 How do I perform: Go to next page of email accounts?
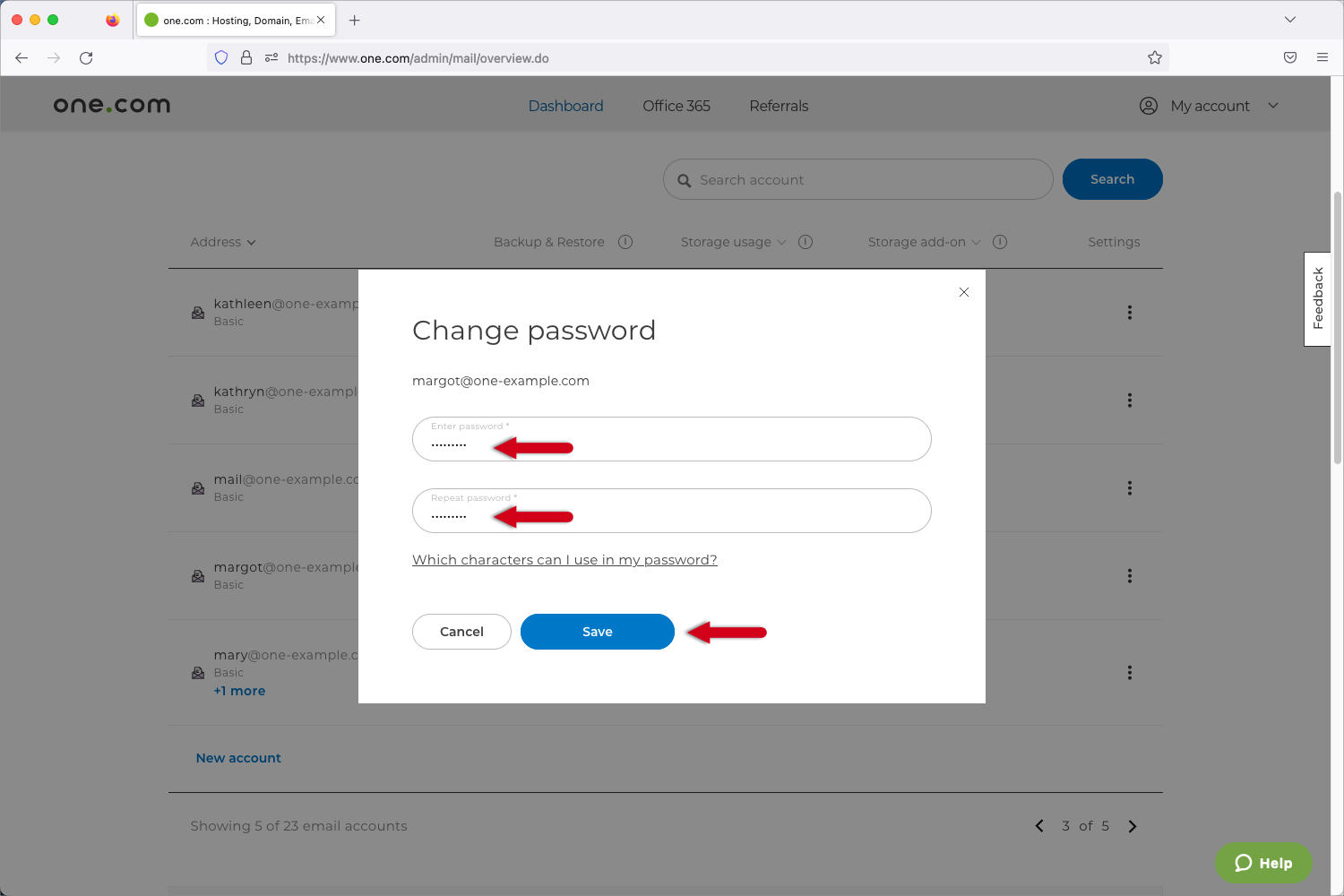coord(1132,825)
